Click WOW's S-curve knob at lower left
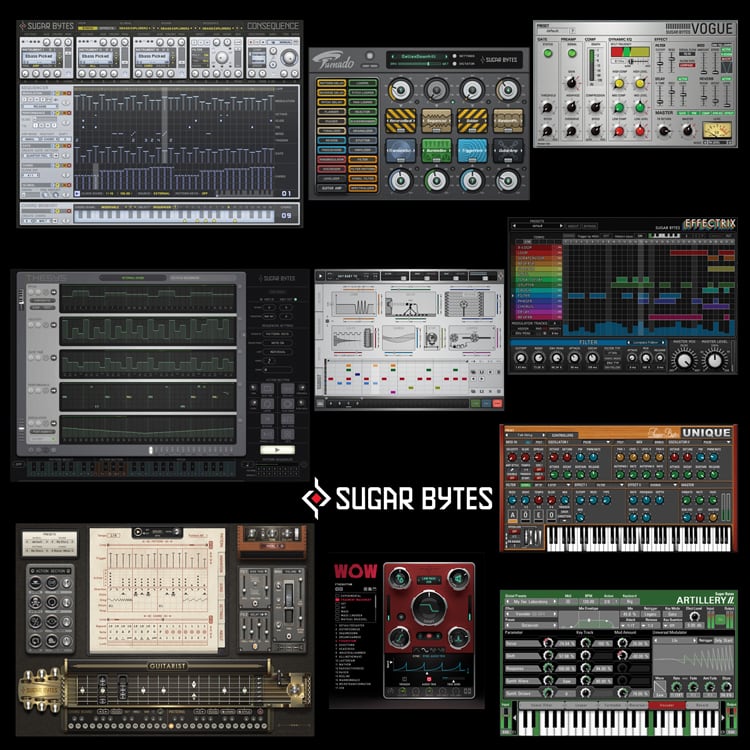This screenshot has height=750, width=750. click(x=398, y=638)
